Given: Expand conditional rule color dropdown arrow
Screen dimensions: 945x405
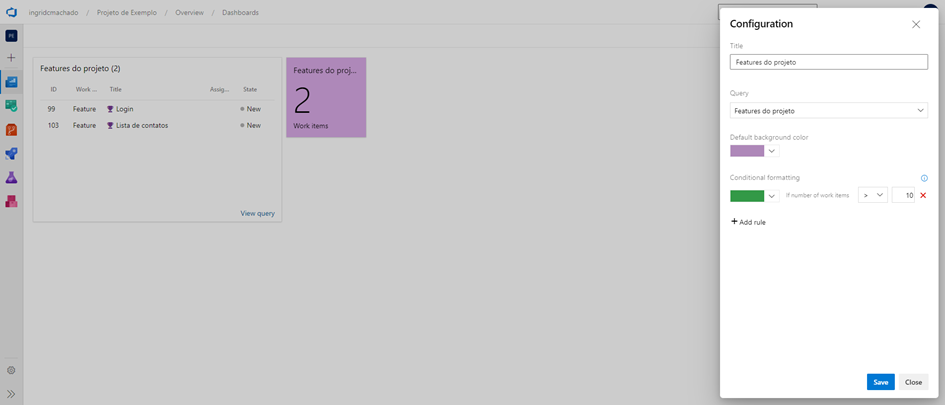Looking at the screenshot, I should (x=771, y=196).
